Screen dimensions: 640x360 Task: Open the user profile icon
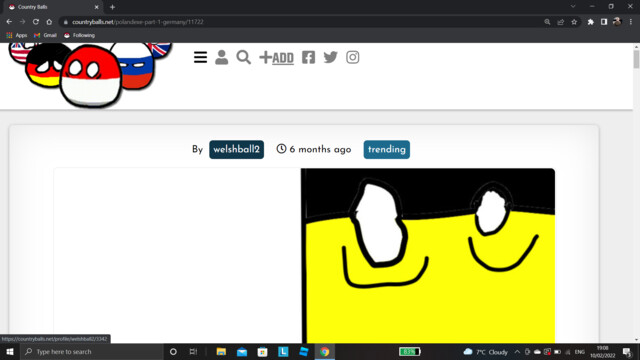(x=222, y=57)
